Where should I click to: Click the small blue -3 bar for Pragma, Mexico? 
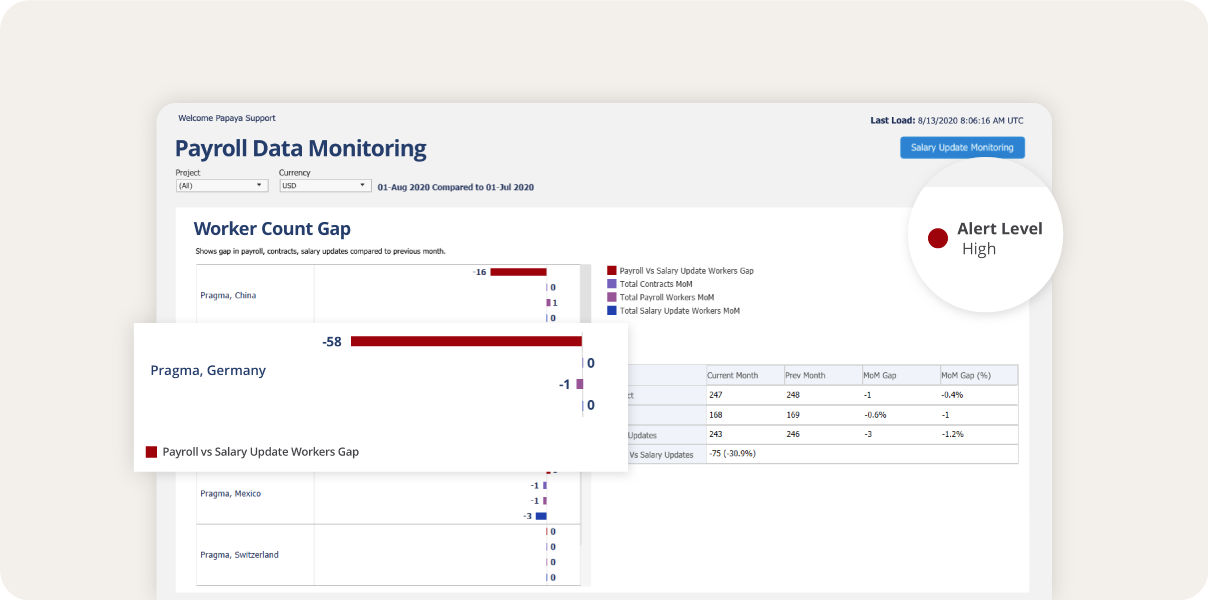point(540,516)
